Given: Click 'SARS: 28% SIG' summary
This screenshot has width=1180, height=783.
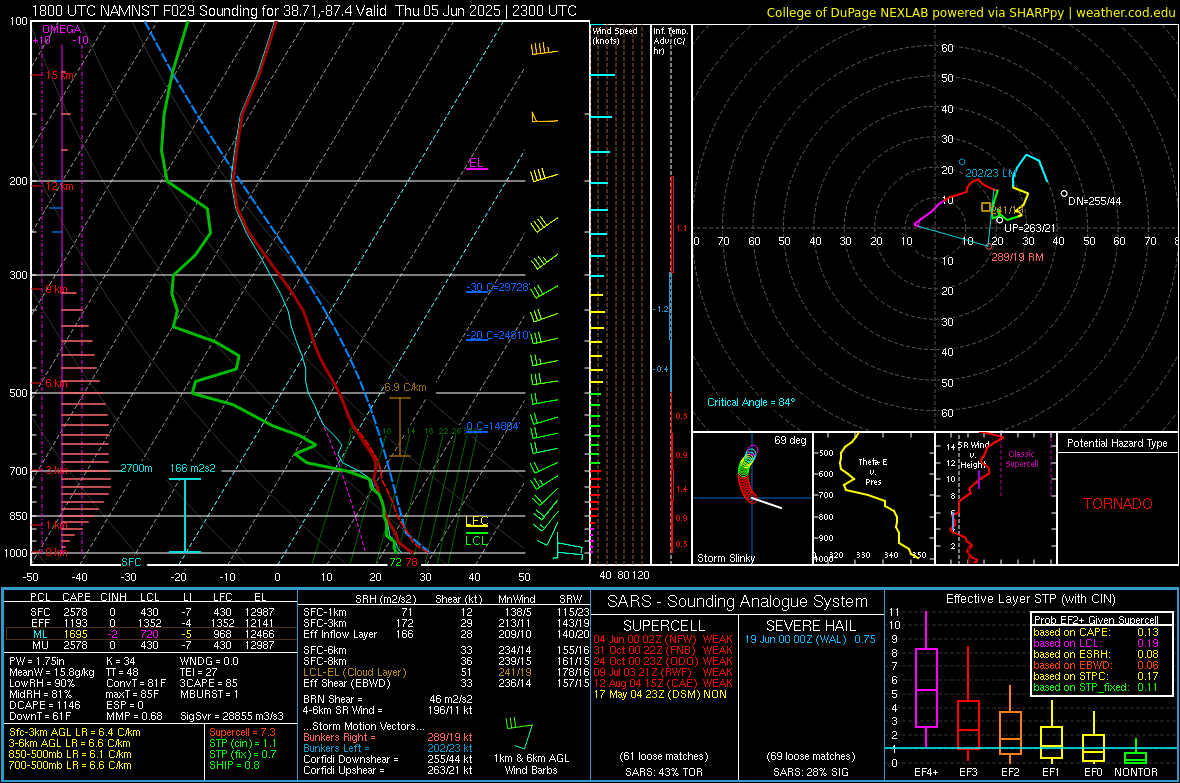Looking at the screenshot, I should [810, 772].
